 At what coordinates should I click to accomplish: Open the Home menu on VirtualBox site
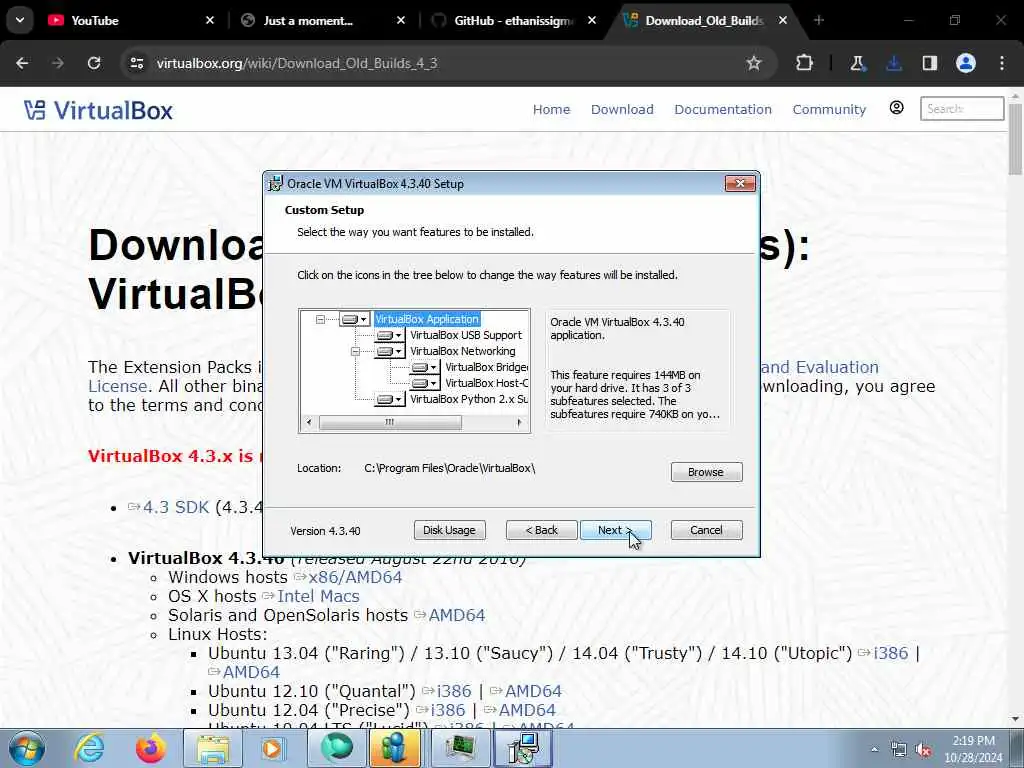coord(551,110)
